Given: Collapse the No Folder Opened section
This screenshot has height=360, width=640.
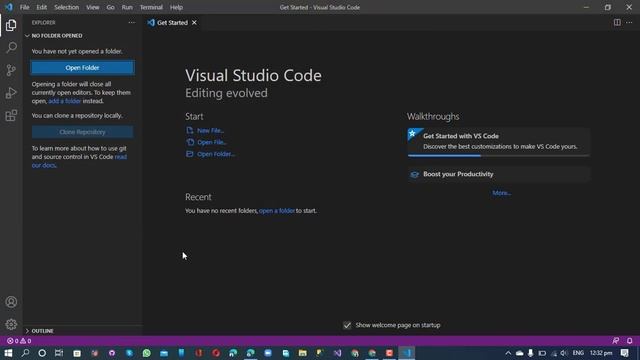Looking at the screenshot, I should 83,36.
